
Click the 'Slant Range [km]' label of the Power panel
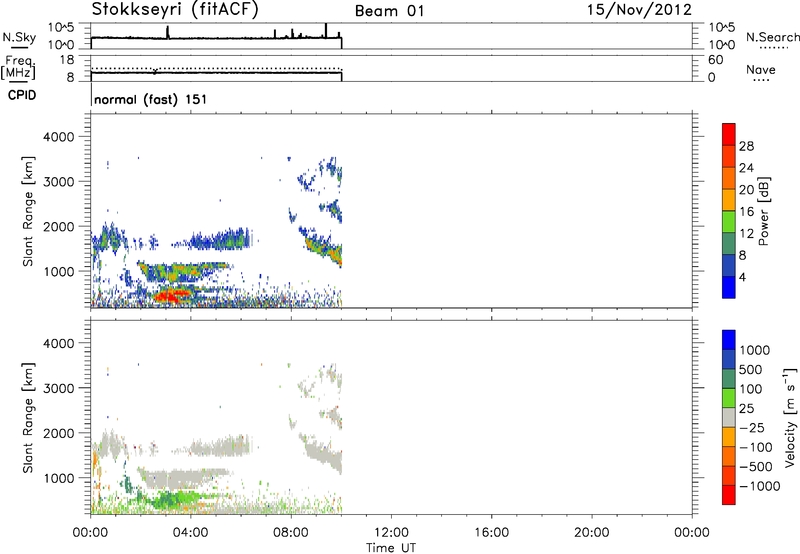pos(28,211)
